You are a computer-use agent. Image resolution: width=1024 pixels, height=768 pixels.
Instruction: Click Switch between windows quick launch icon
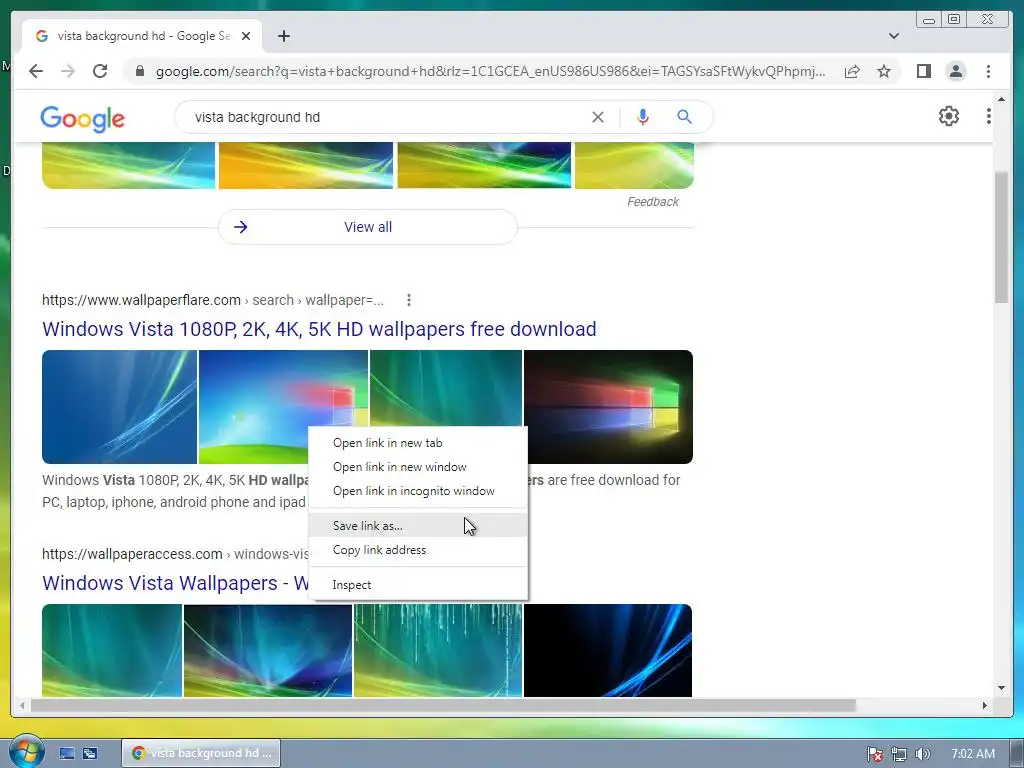(x=89, y=753)
